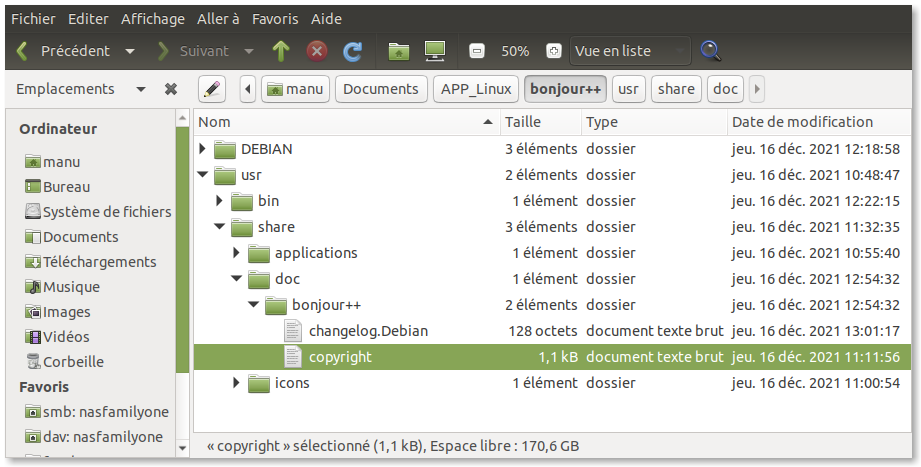Toggle location entry with pencil icon
This screenshot has height=467, width=921.
(x=212, y=89)
